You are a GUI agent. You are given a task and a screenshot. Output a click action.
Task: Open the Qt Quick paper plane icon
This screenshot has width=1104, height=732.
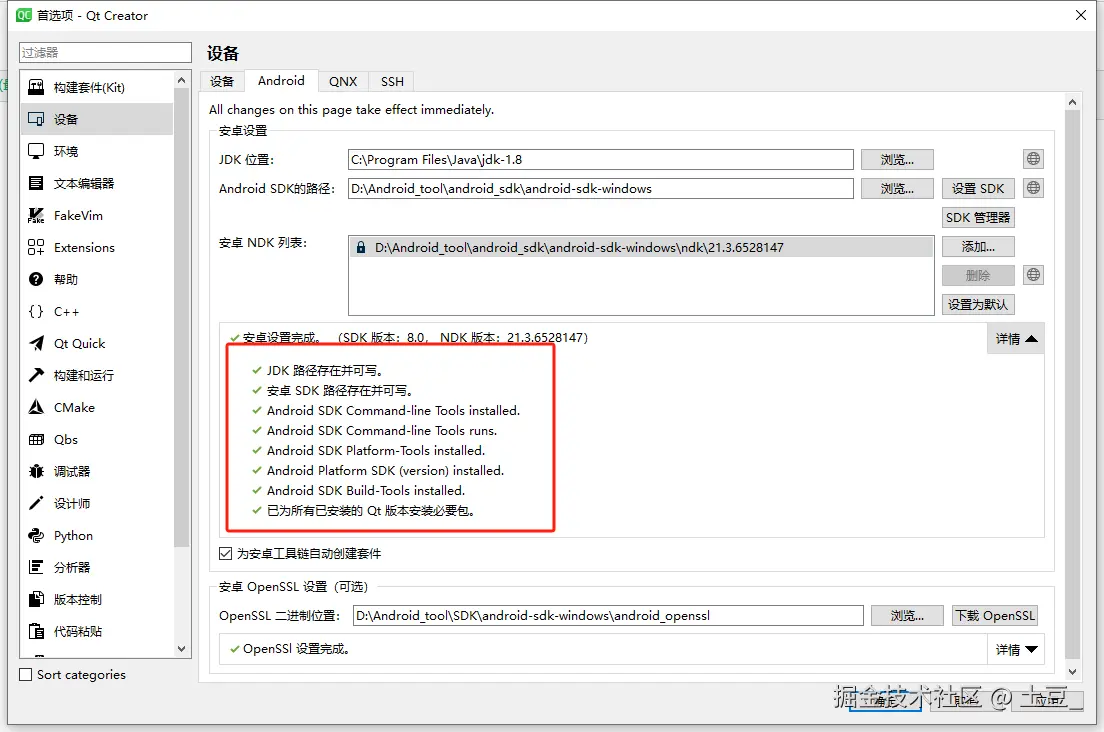(x=36, y=343)
